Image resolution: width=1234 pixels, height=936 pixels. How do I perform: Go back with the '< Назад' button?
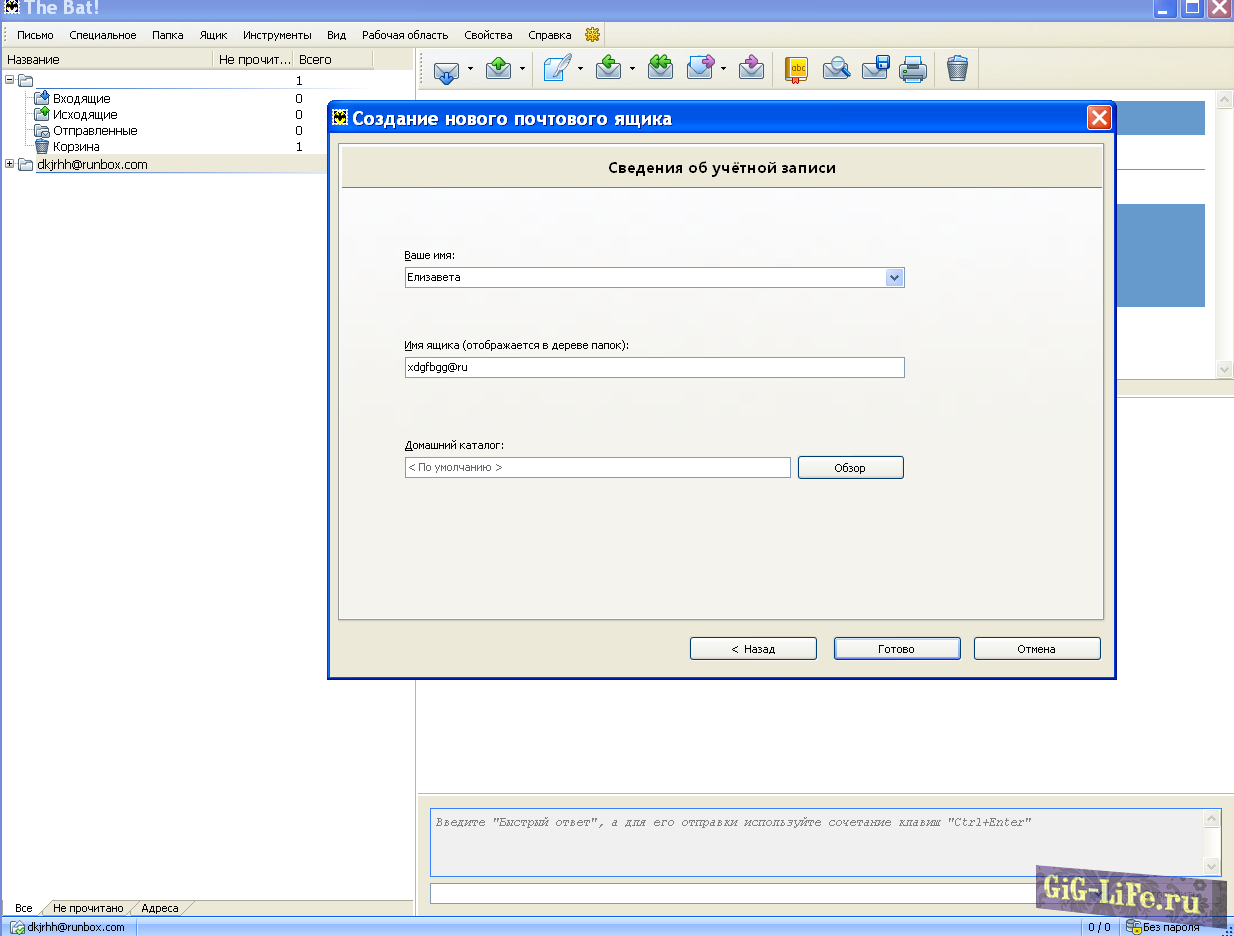click(753, 649)
